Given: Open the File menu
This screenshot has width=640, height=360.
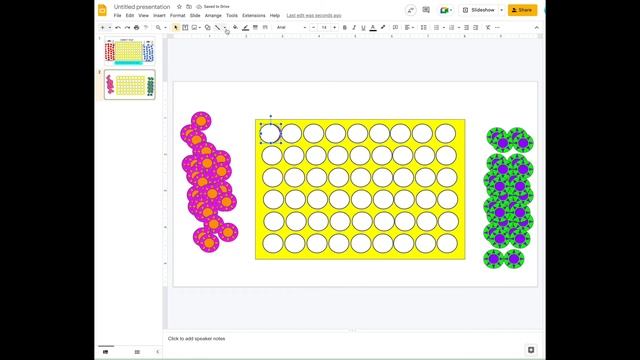Looking at the screenshot, I should [118, 16].
